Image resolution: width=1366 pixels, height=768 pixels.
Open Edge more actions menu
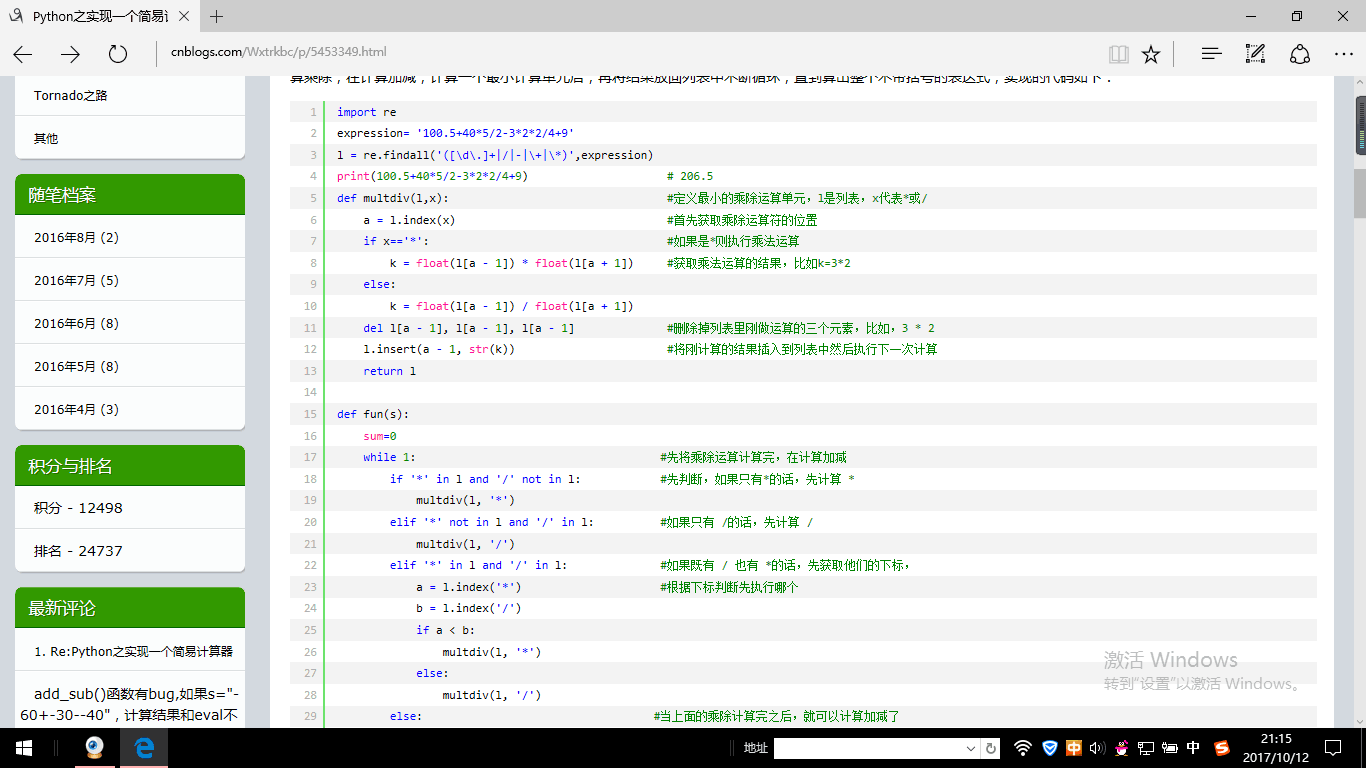(1343, 54)
